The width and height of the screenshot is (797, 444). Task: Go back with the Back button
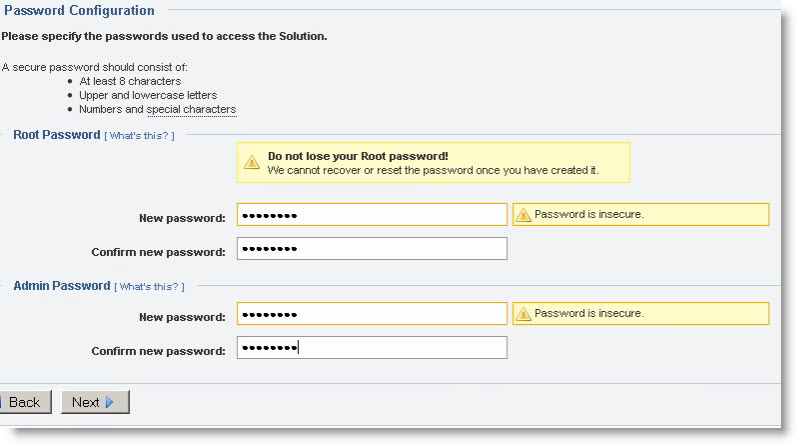point(22,402)
